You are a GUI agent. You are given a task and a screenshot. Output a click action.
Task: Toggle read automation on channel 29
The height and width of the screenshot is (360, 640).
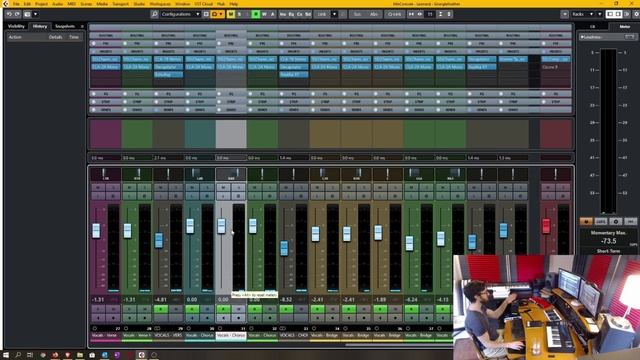click(x=161, y=309)
